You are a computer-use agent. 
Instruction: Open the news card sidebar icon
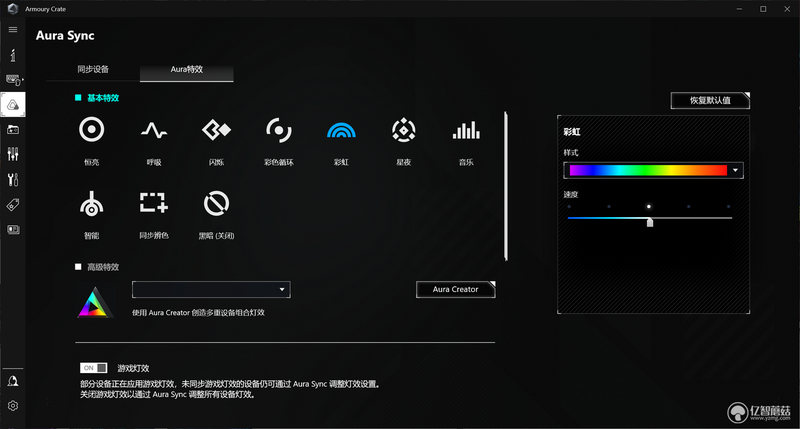[x=13, y=230]
